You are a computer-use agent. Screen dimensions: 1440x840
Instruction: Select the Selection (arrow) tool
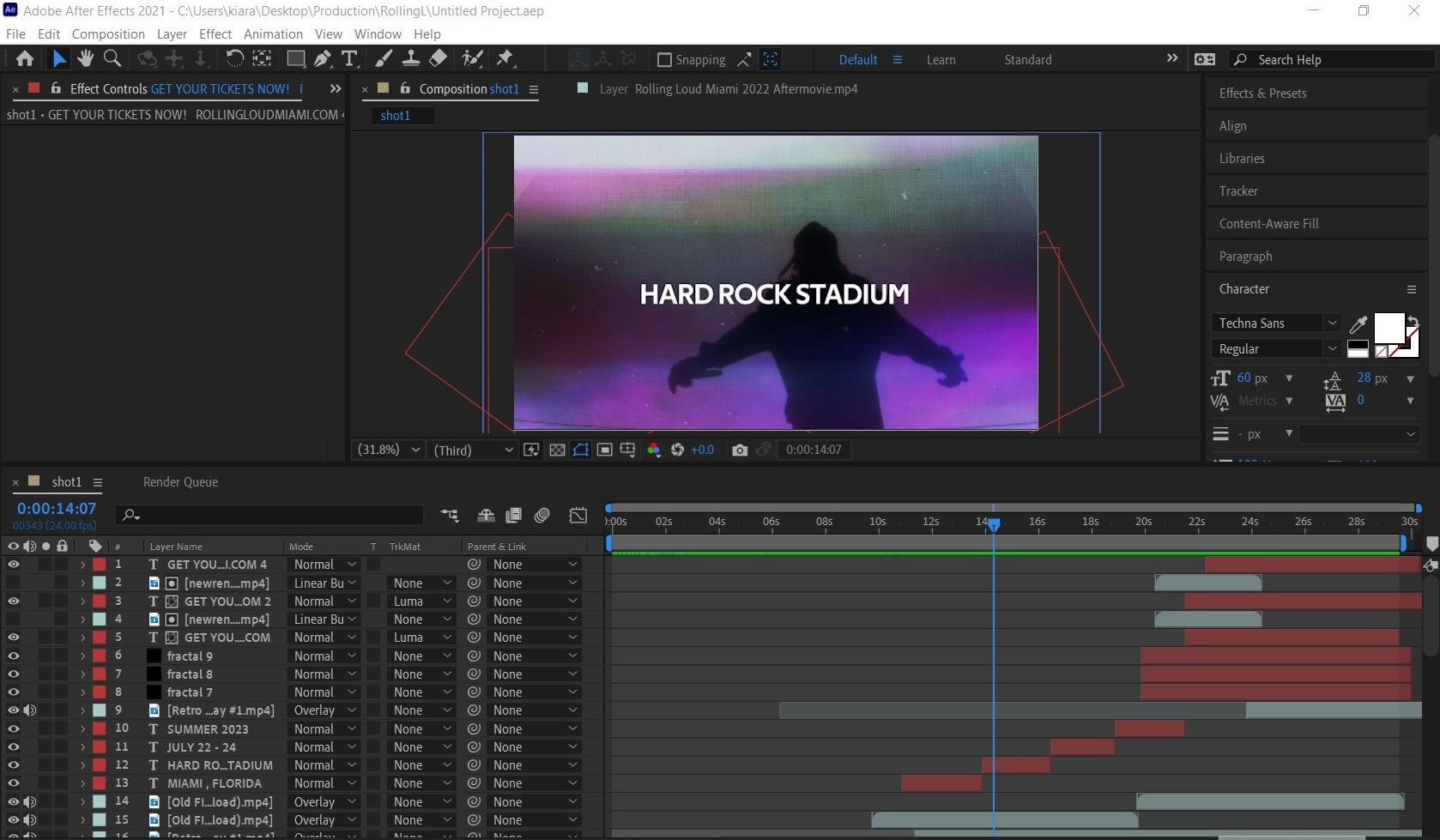click(58, 58)
